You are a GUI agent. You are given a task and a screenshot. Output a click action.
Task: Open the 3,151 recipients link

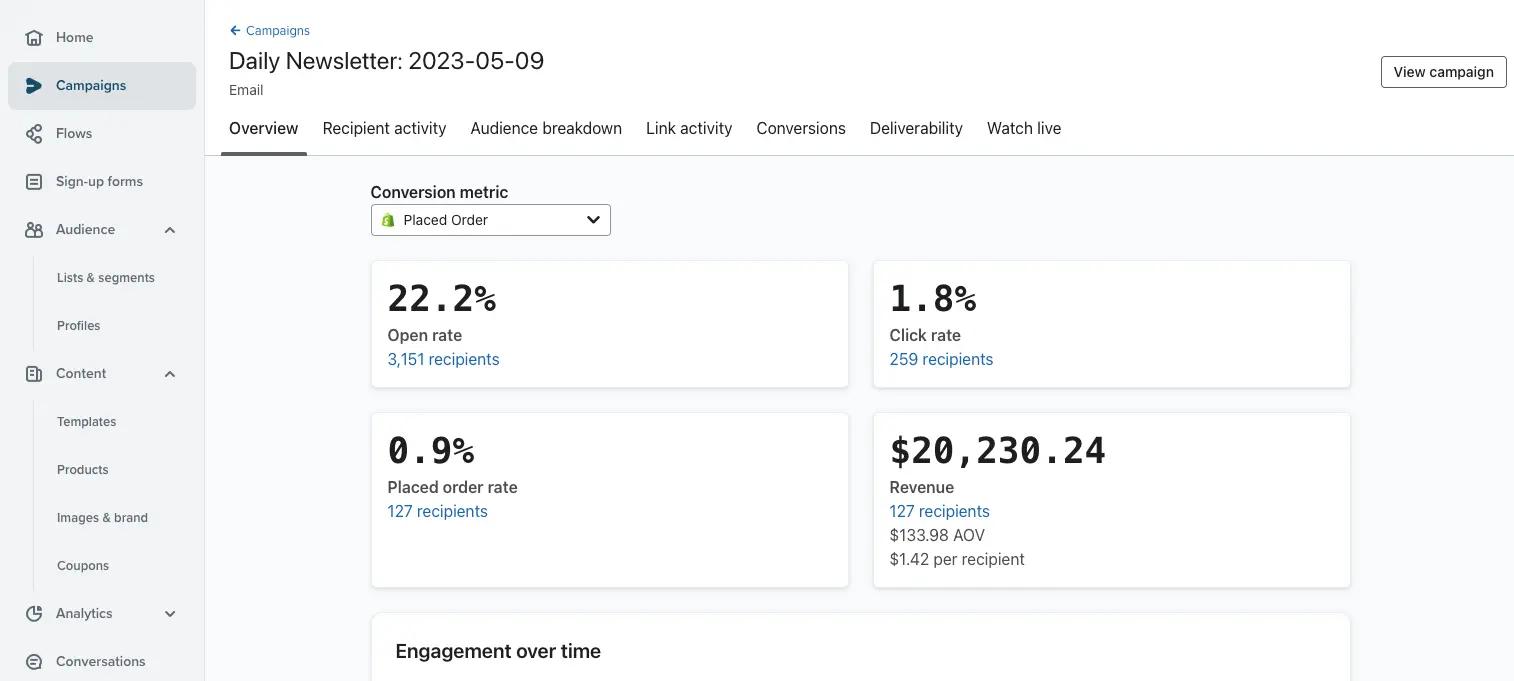pos(443,359)
